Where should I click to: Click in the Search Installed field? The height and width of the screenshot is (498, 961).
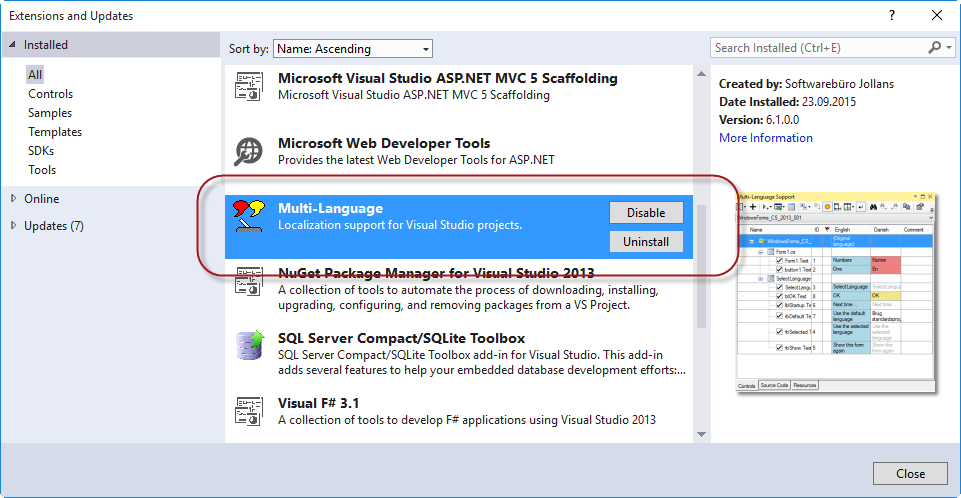[x=815, y=47]
